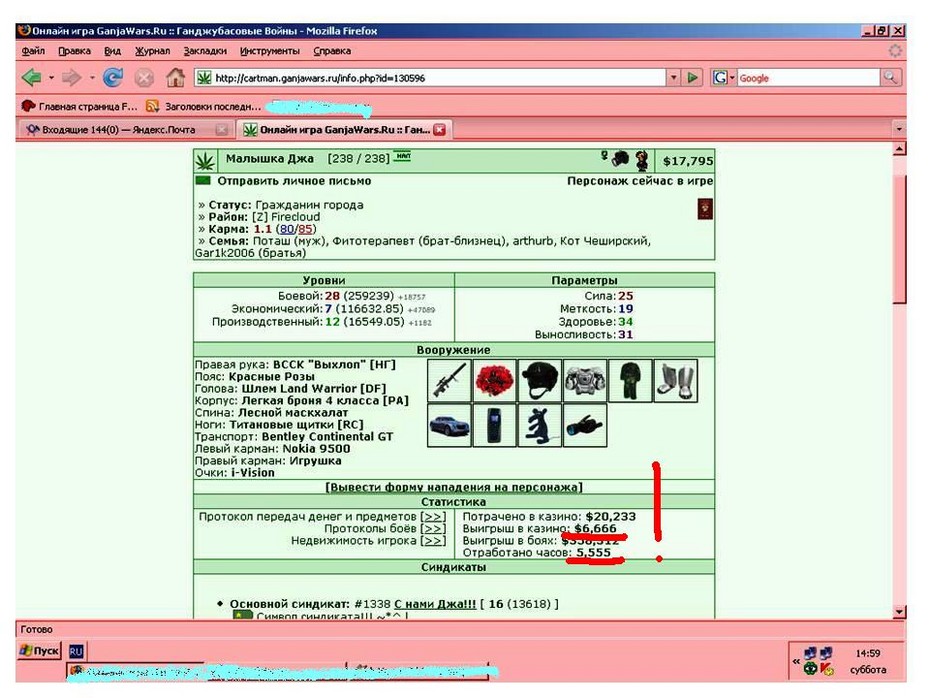Click the Nokia 9500 phone thumbnail

[495, 425]
